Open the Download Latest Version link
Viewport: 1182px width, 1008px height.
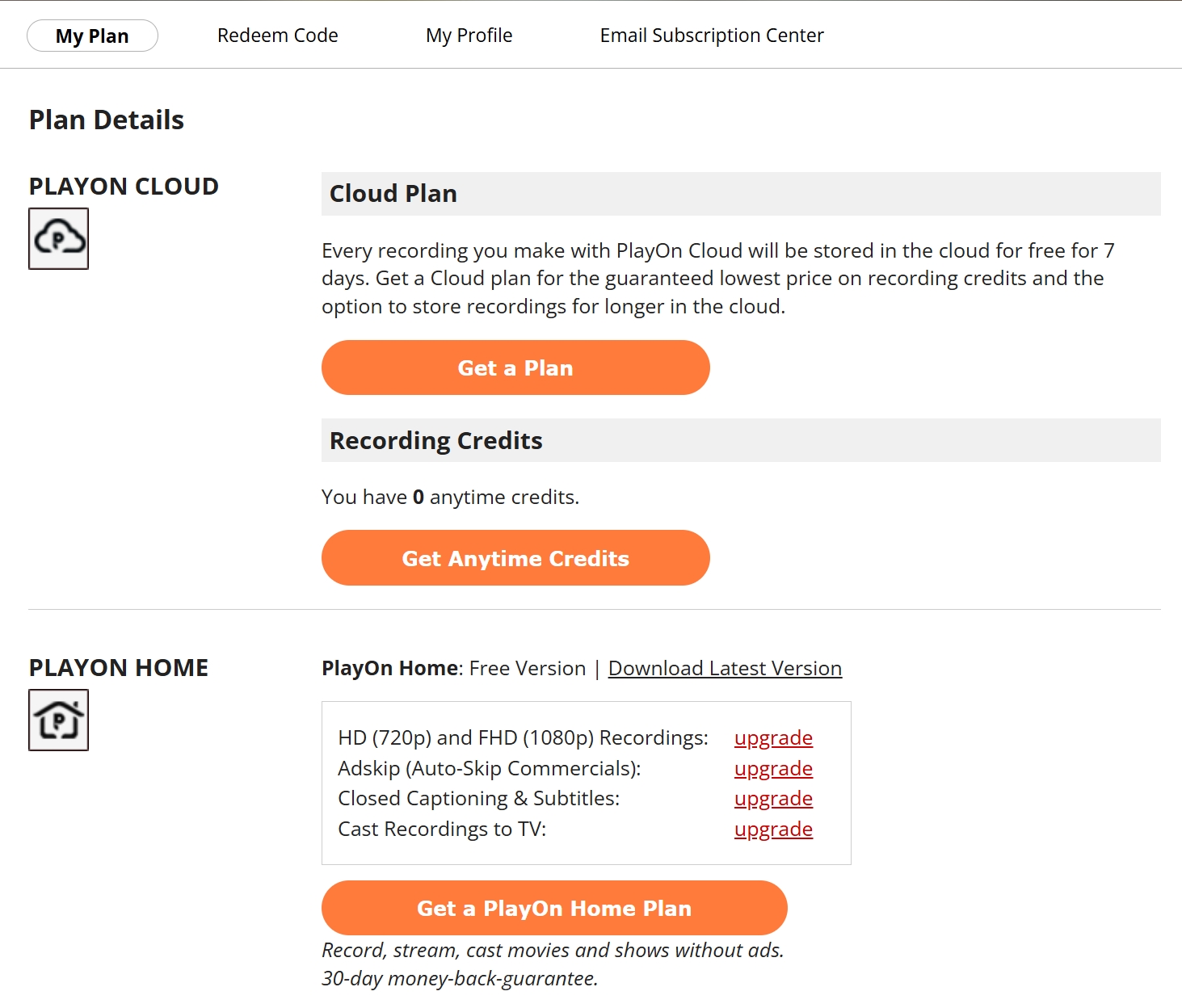[x=725, y=668]
